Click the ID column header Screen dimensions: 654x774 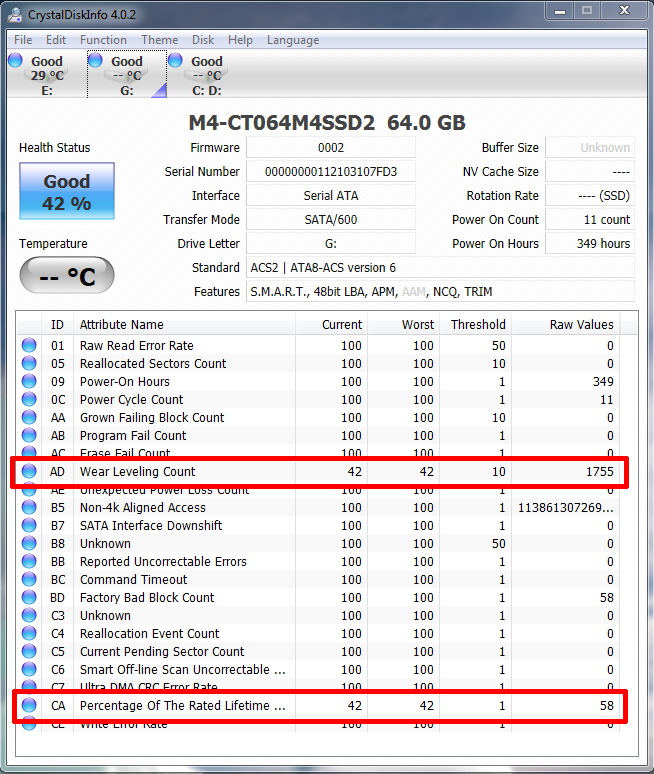[57, 324]
